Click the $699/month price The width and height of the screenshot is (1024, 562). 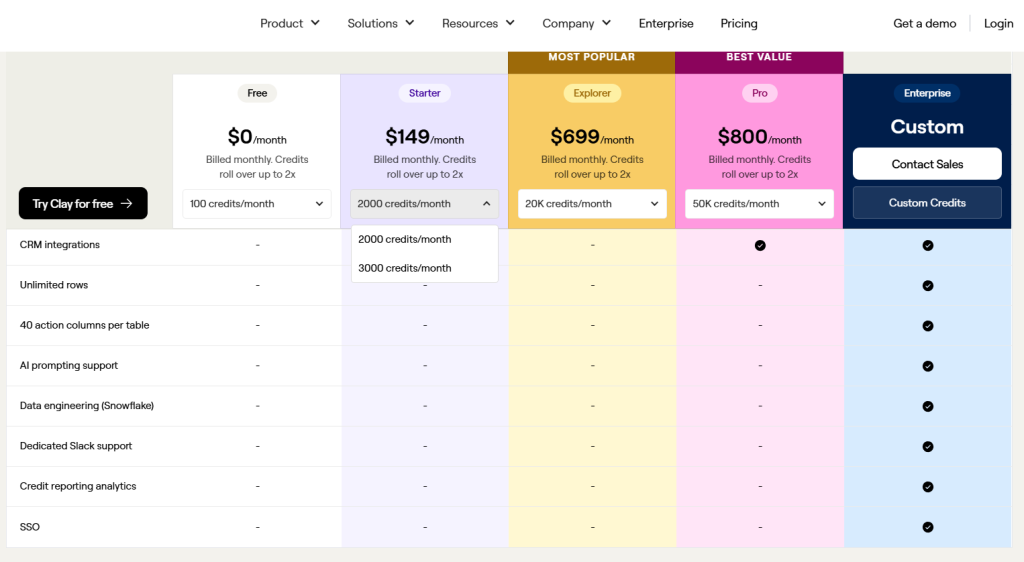592,137
